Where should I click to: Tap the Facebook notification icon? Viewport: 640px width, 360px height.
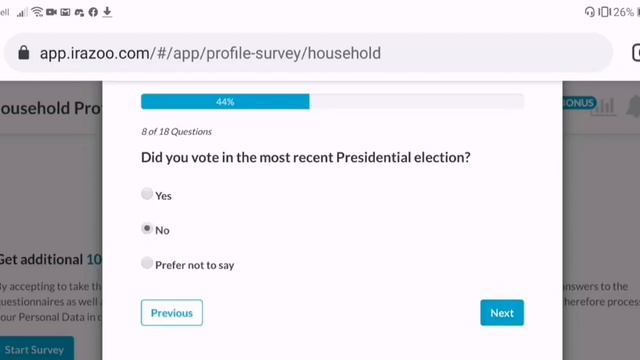click(93, 12)
